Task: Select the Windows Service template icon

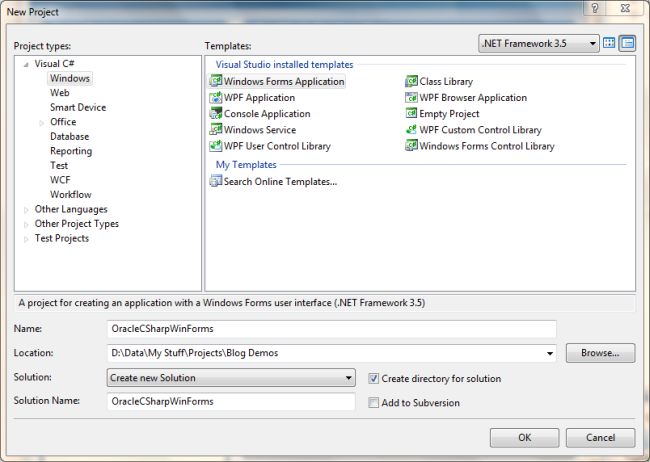Action: coord(216,129)
